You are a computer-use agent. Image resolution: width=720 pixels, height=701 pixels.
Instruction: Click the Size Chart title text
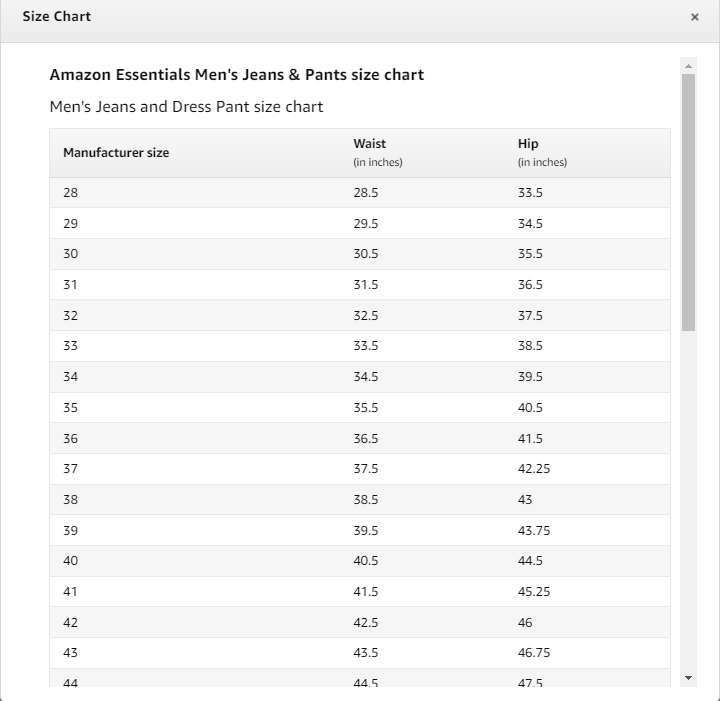pyautogui.click(x=56, y=17)
